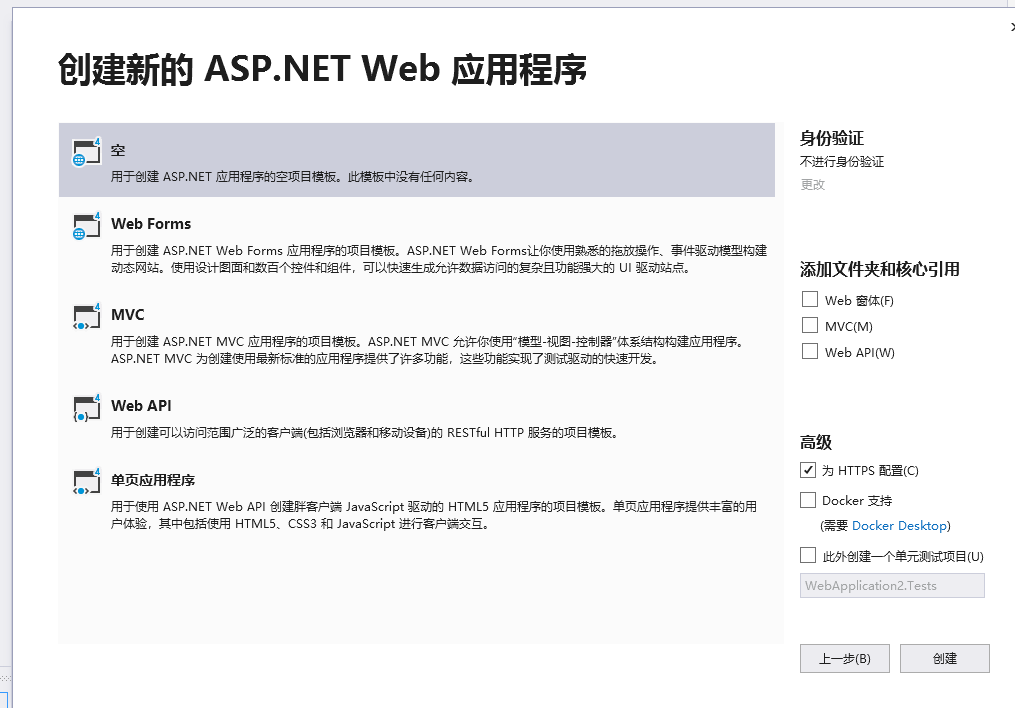Uncheck 为 HTTPS 配置(C) checkbox

(x=808, y=470)
